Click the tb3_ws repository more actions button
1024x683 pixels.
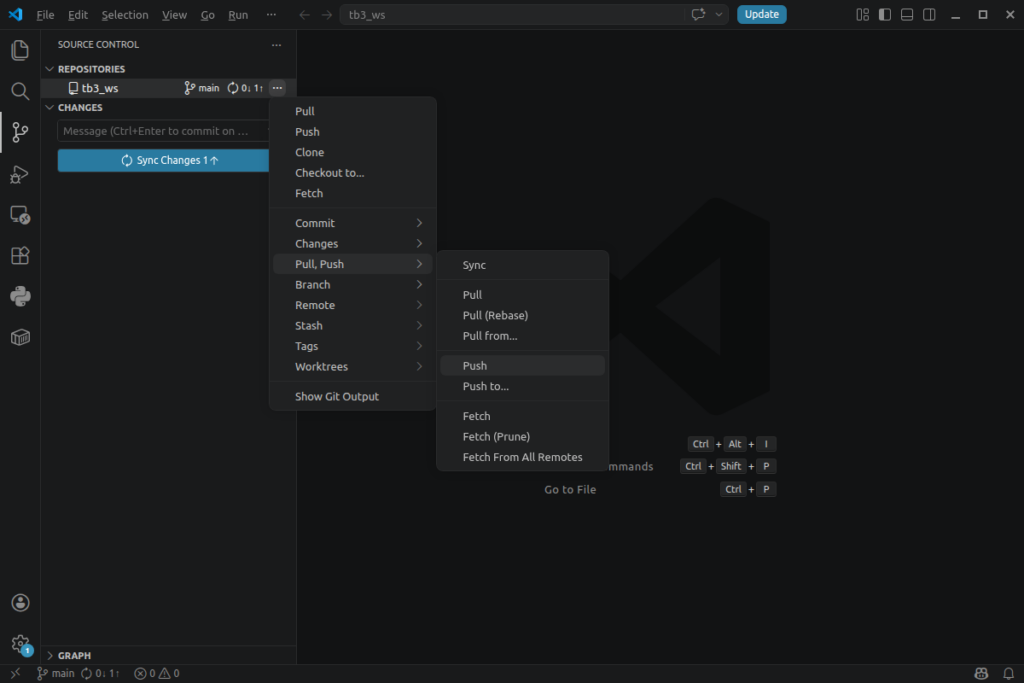coord(277,87)
